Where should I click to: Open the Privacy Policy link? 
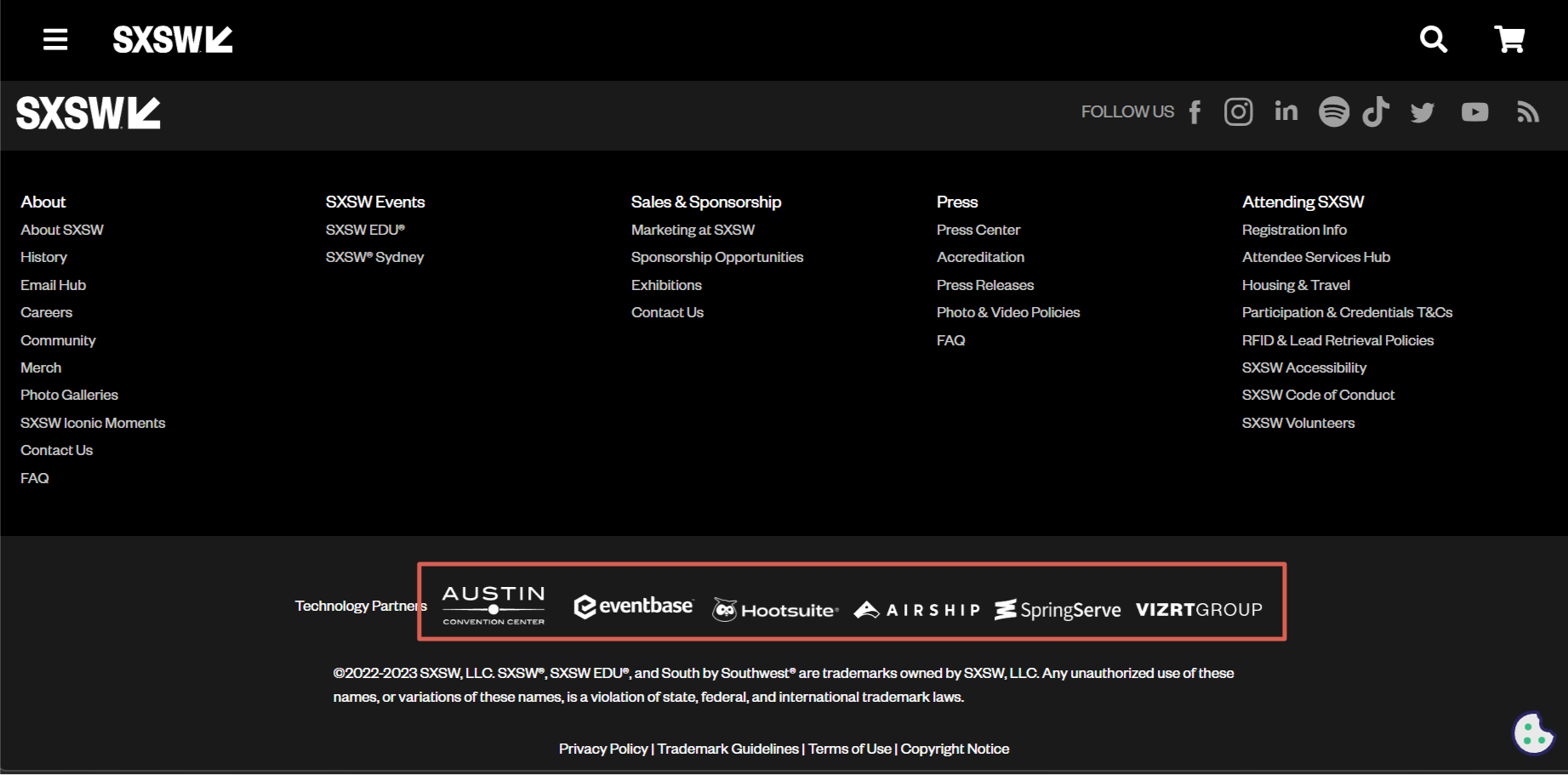602,749
